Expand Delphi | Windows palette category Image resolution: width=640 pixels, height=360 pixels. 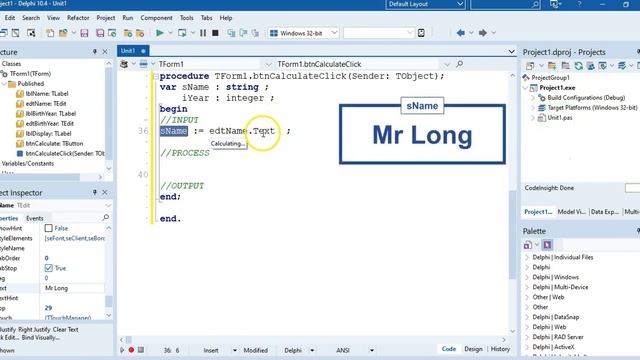pos(527,277)
